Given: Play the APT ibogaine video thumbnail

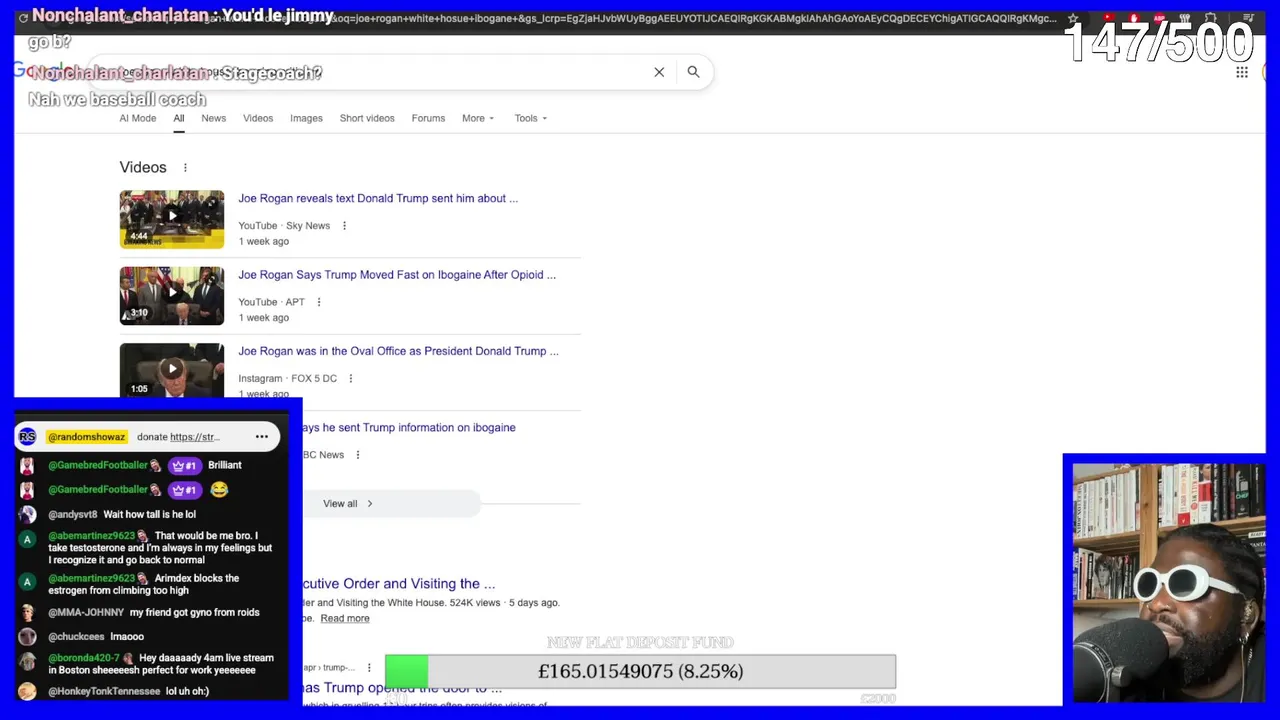Looking at the screenshot, I should point(172,295).
